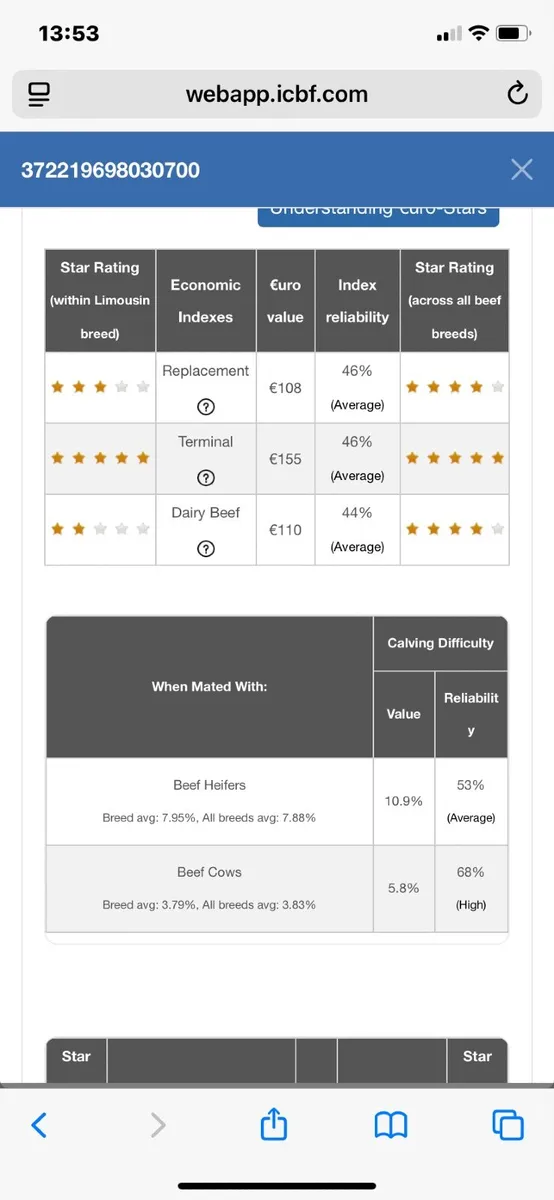Tap the Calving Difficulty column header
The height and width of the screenshot is (1200, 554).
point(440,643)
